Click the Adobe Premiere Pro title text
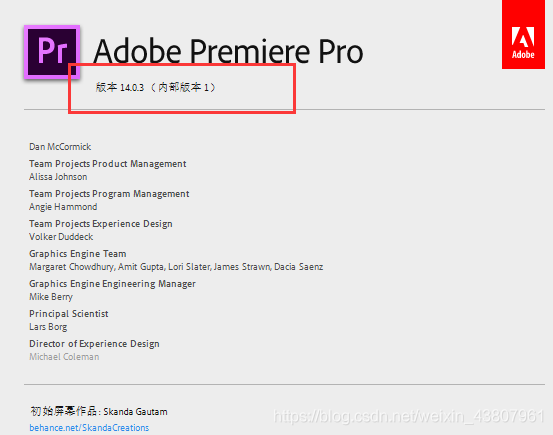Viewport: 553px width, 435px height. (x=229, y=52)
